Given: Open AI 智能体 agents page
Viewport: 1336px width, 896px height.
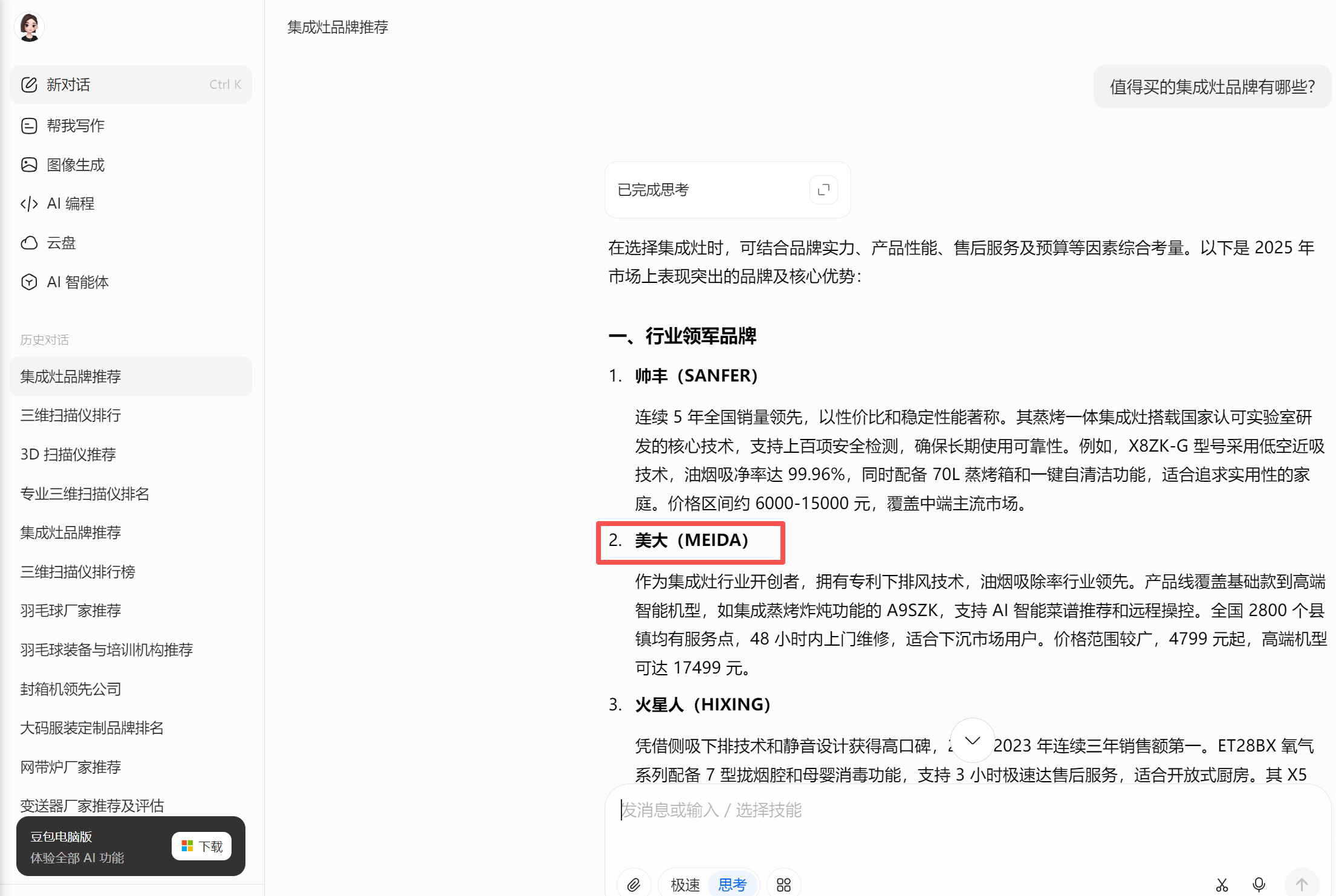Looking at the screenshot, I should (77, 282).
